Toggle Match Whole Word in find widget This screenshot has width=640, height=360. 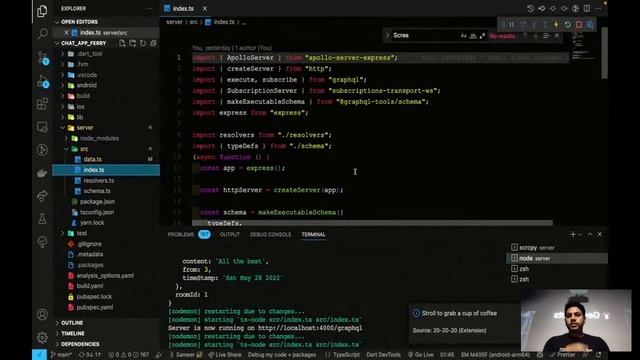tap(473, 36)
